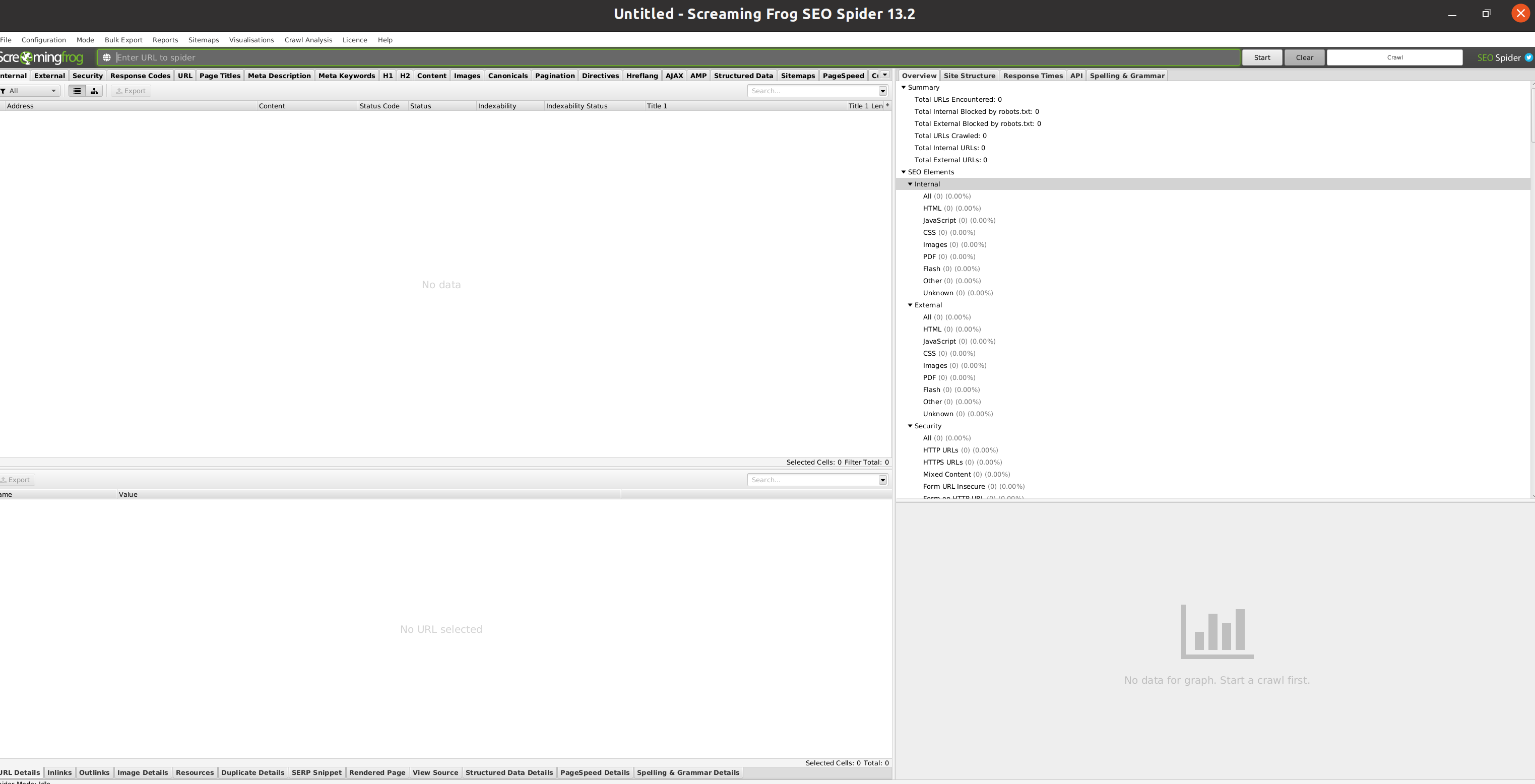Focus the lower pane Search field
The image size is (1535, 784).
click(813, 480)
